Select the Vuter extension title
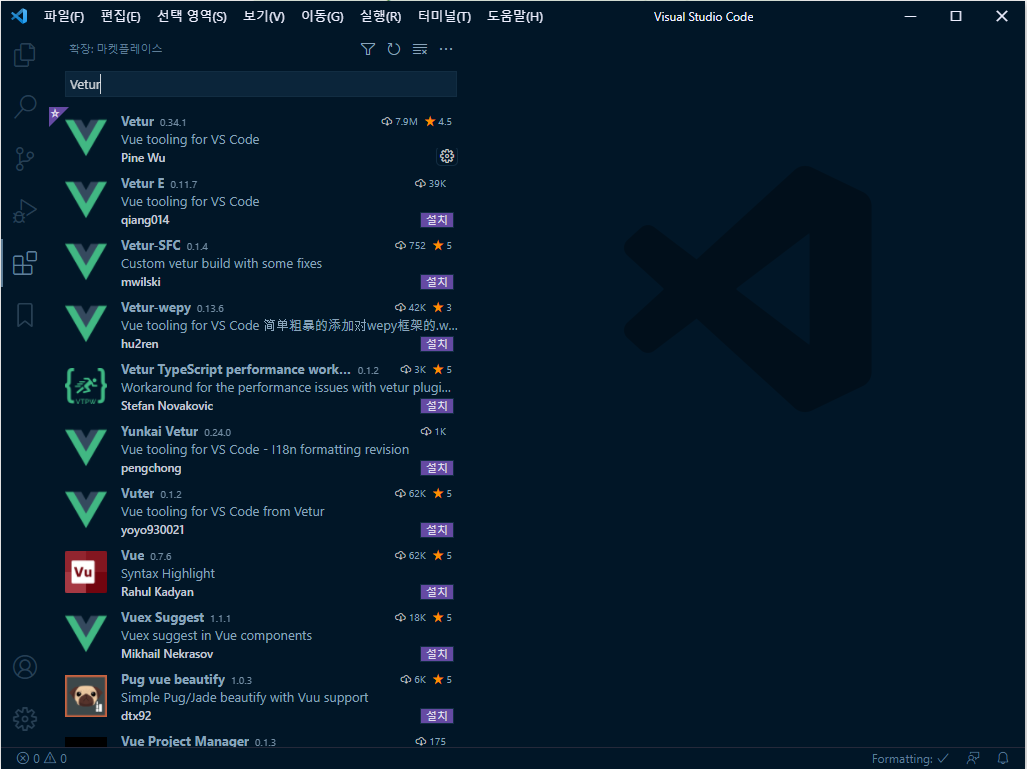This screenshot has height=769, width=1027. click(x=138, y=493)
